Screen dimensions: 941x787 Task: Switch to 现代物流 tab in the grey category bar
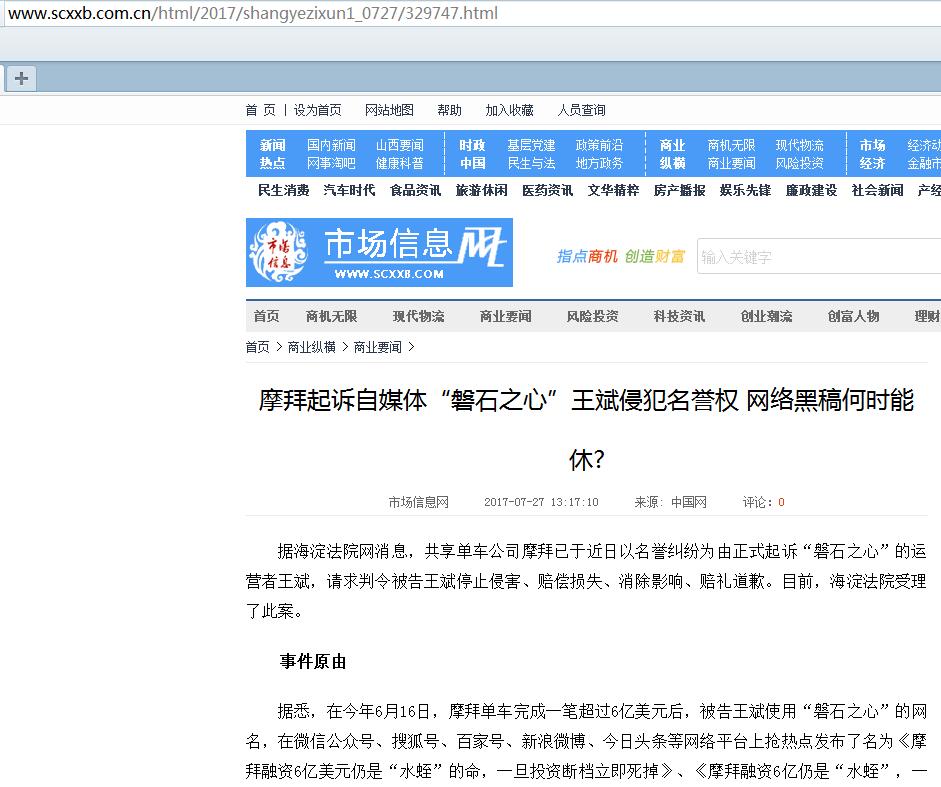[418, 316]
